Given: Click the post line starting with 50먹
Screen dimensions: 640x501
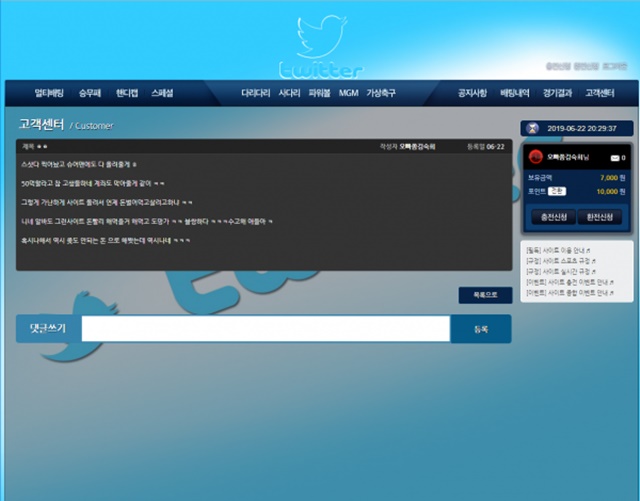Looking at the screenshot, I should pyautogui.click(x=93, y=183).
